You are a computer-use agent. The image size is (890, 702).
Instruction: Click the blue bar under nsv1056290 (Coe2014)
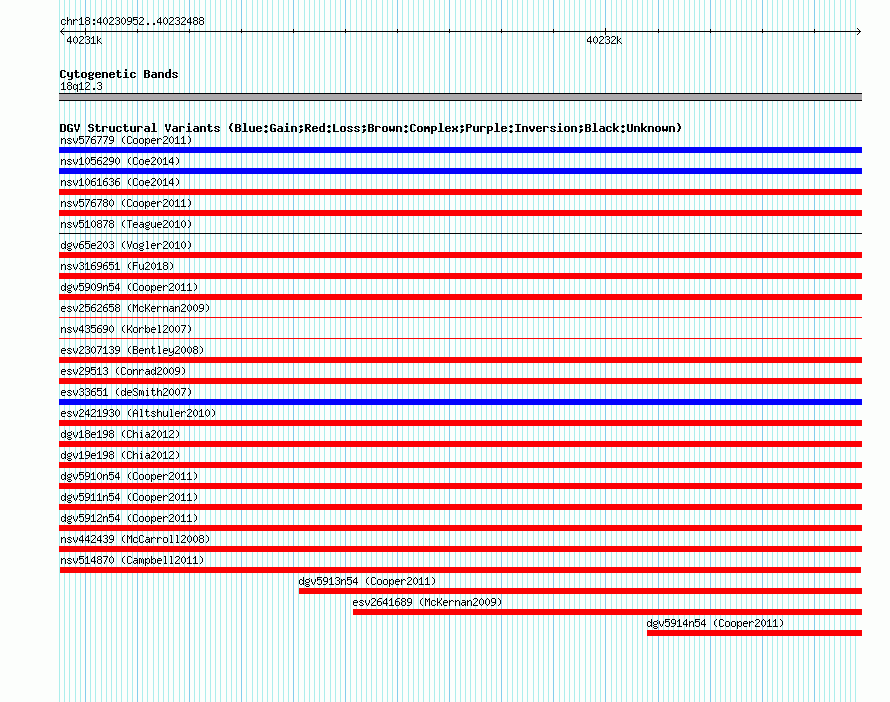click(460, 171)
